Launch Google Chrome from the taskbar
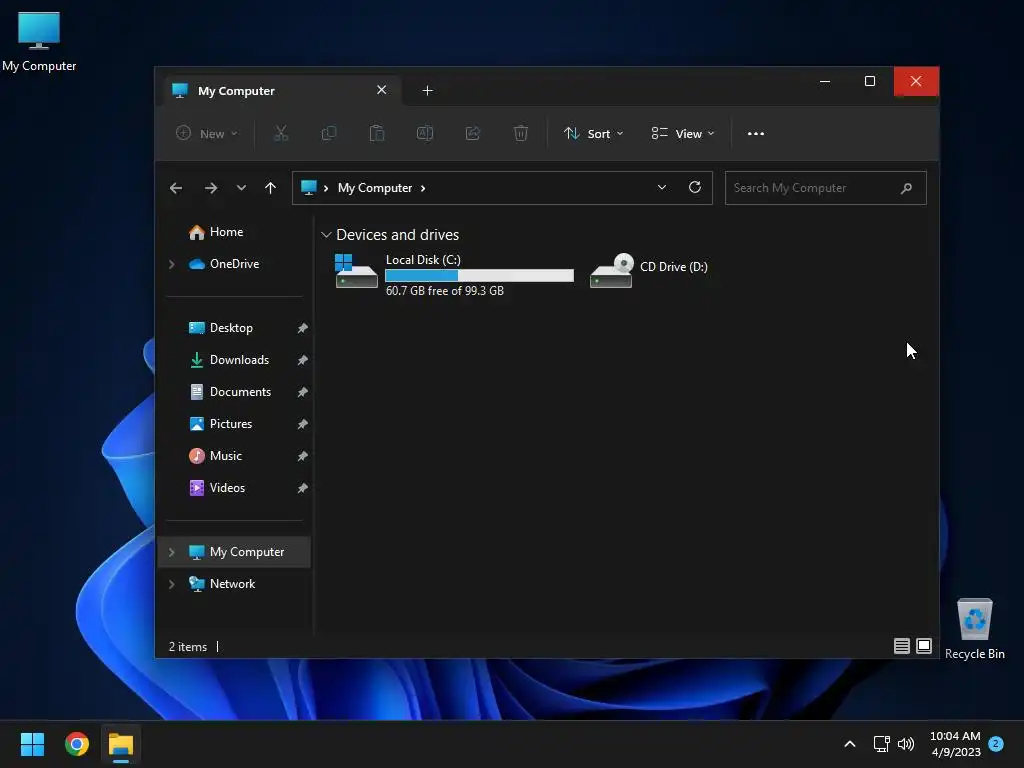 pyautogui.click(x=76, y=744)
